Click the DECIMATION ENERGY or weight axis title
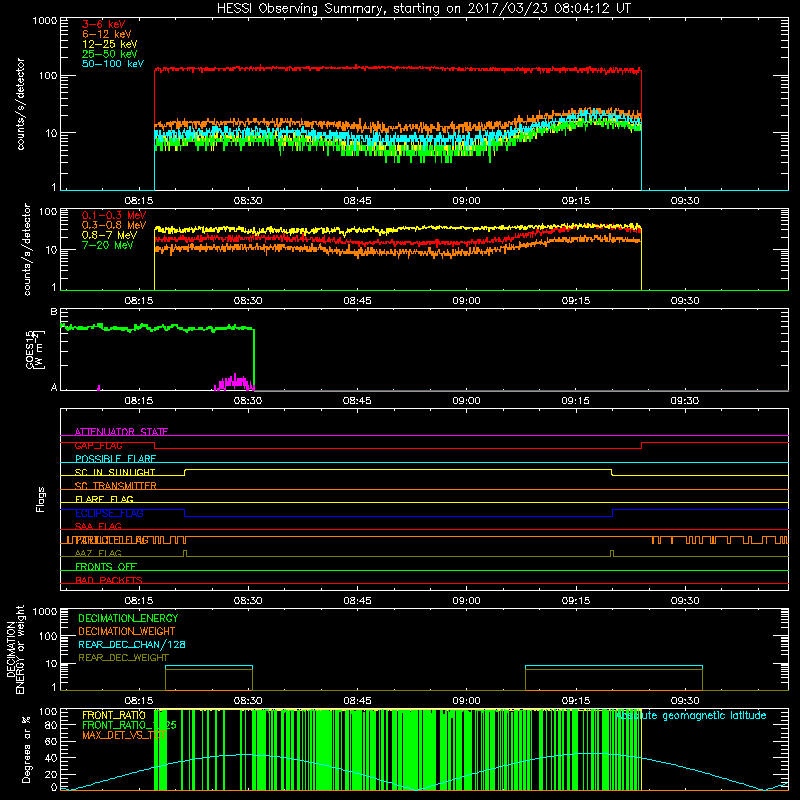Image resolution: width=800 pixels, height=800 pixels. pos(15,649)
